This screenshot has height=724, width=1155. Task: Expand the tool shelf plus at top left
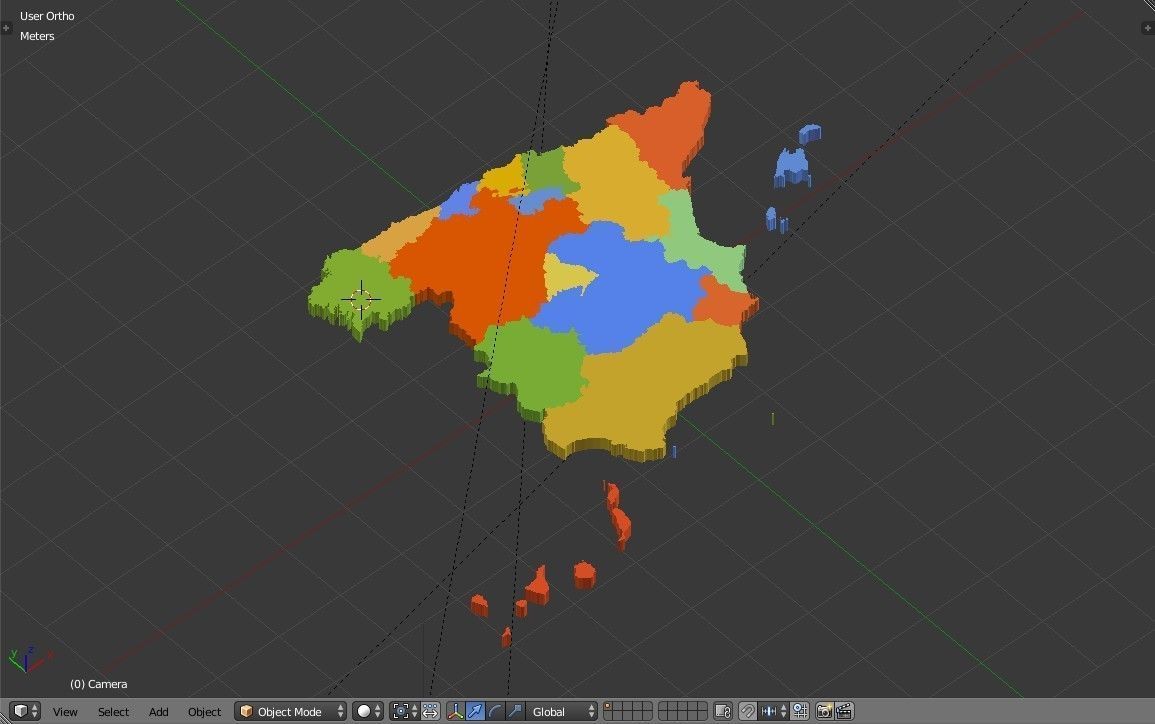click(6, 28)
